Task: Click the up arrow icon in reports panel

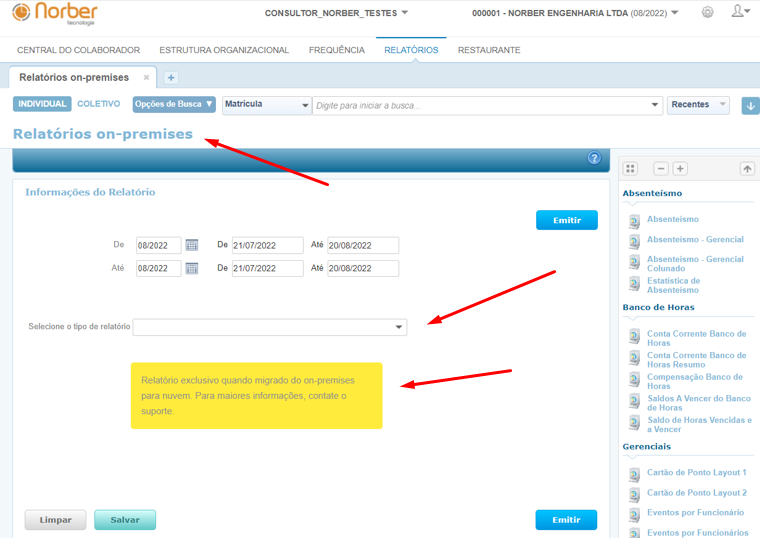Action: click(x=747, y=169)
